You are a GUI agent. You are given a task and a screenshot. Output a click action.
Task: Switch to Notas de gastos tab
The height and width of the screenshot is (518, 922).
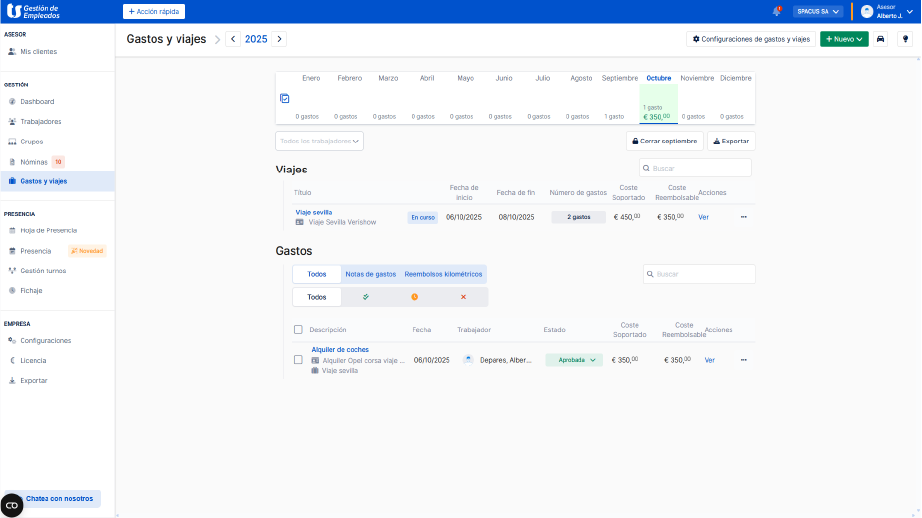coord(370,273)
